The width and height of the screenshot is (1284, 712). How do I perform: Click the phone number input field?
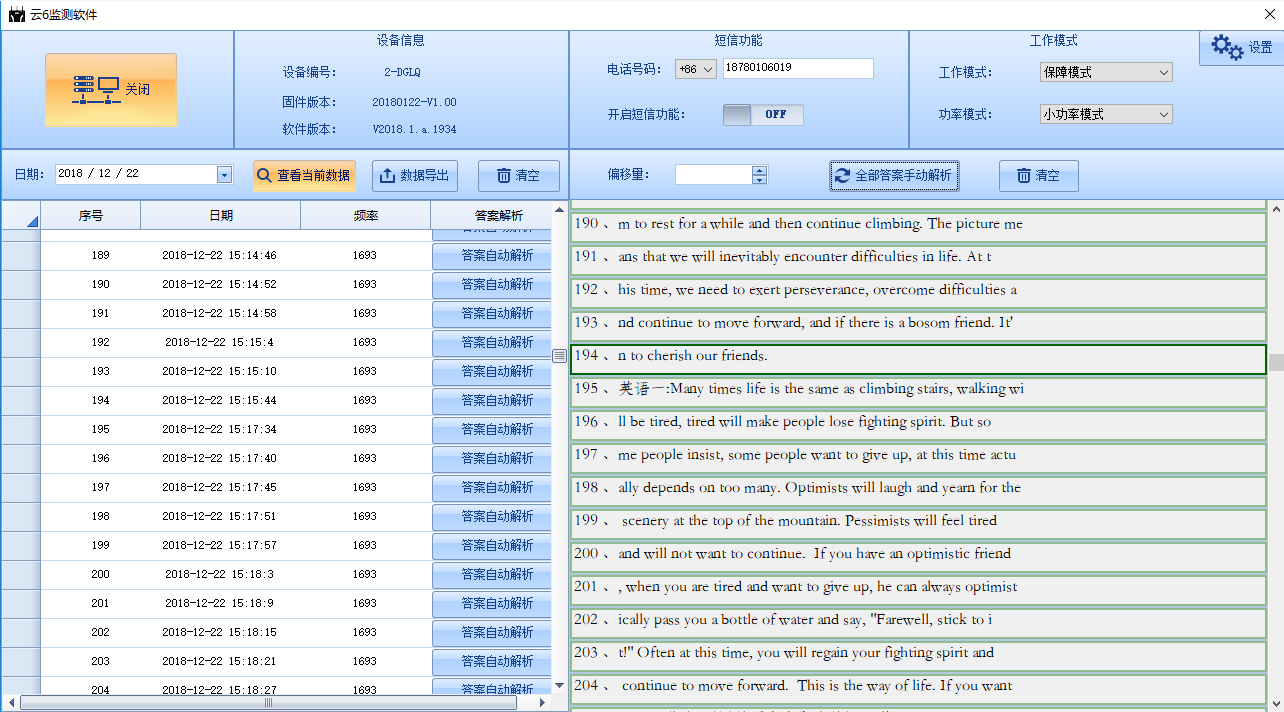[x=797, y=68]
